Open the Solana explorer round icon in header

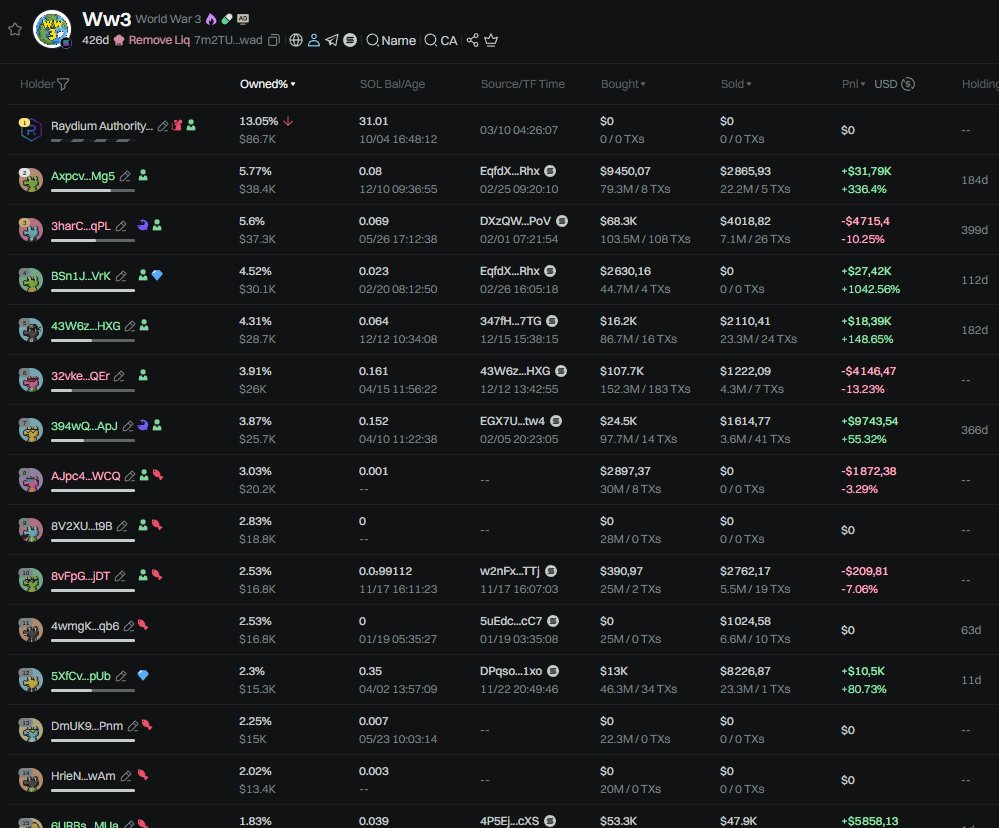pos(350,40)
